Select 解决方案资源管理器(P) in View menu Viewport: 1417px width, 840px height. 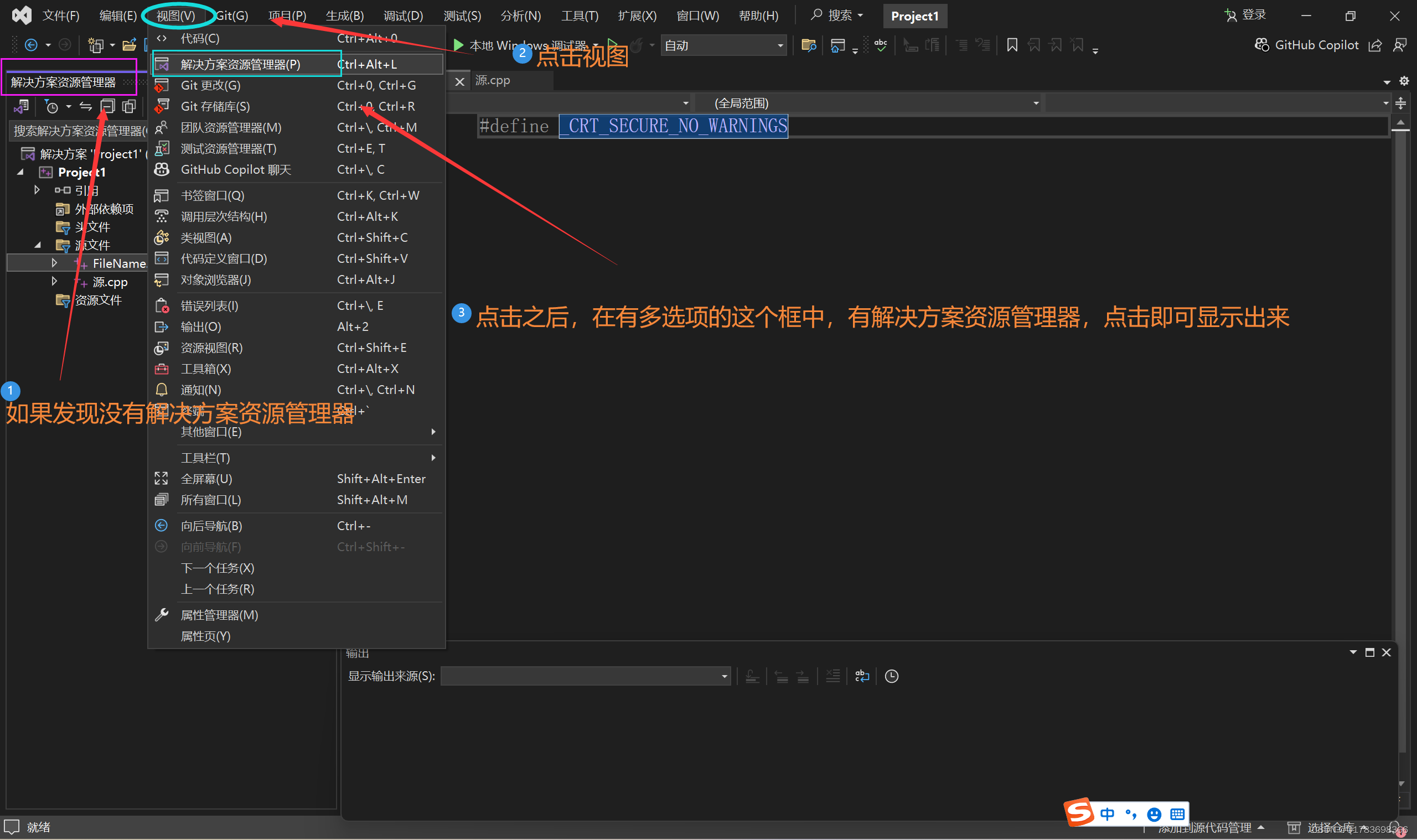(x=297, y=65)
